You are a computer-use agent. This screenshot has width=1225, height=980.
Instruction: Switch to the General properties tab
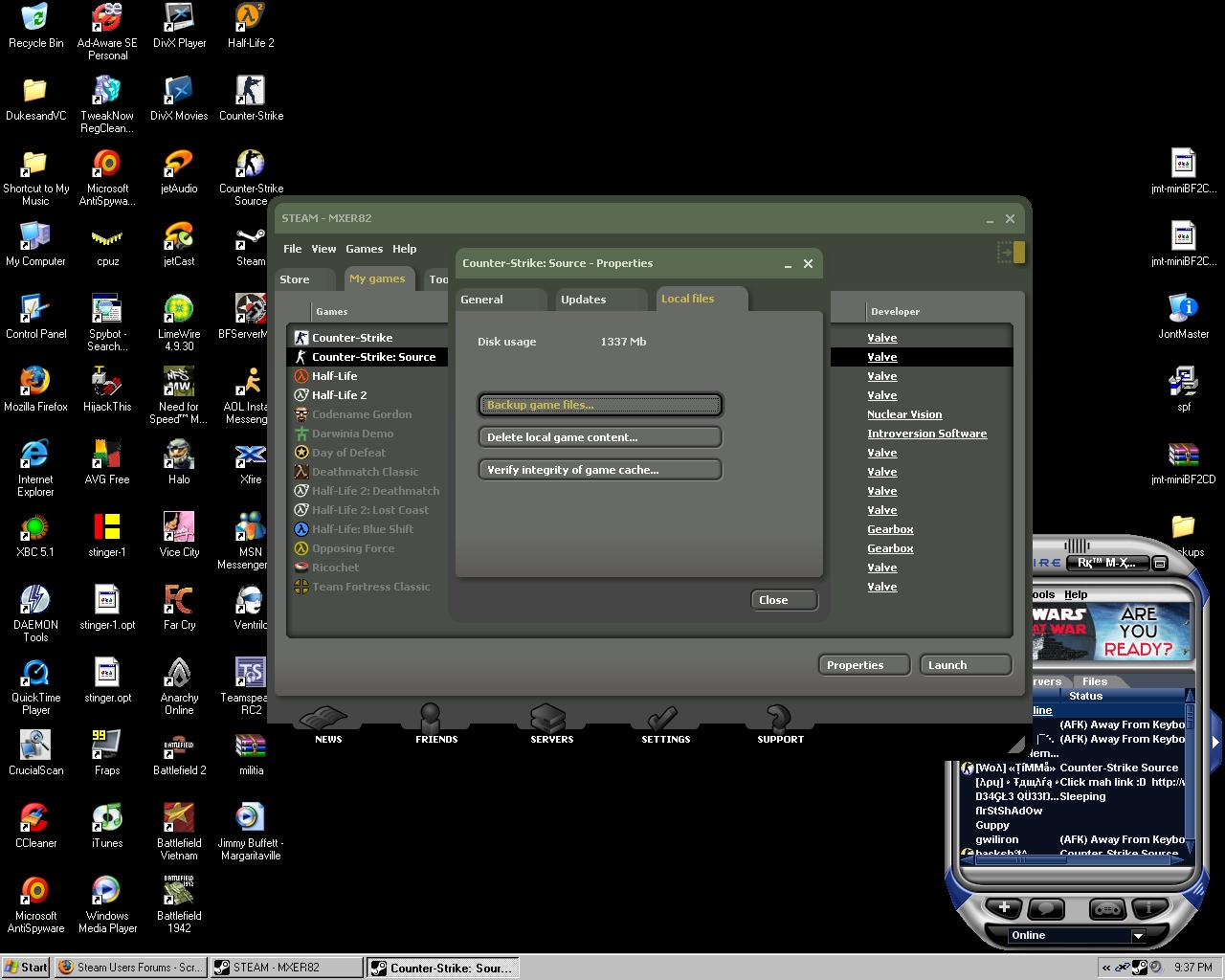pos(481,300)
